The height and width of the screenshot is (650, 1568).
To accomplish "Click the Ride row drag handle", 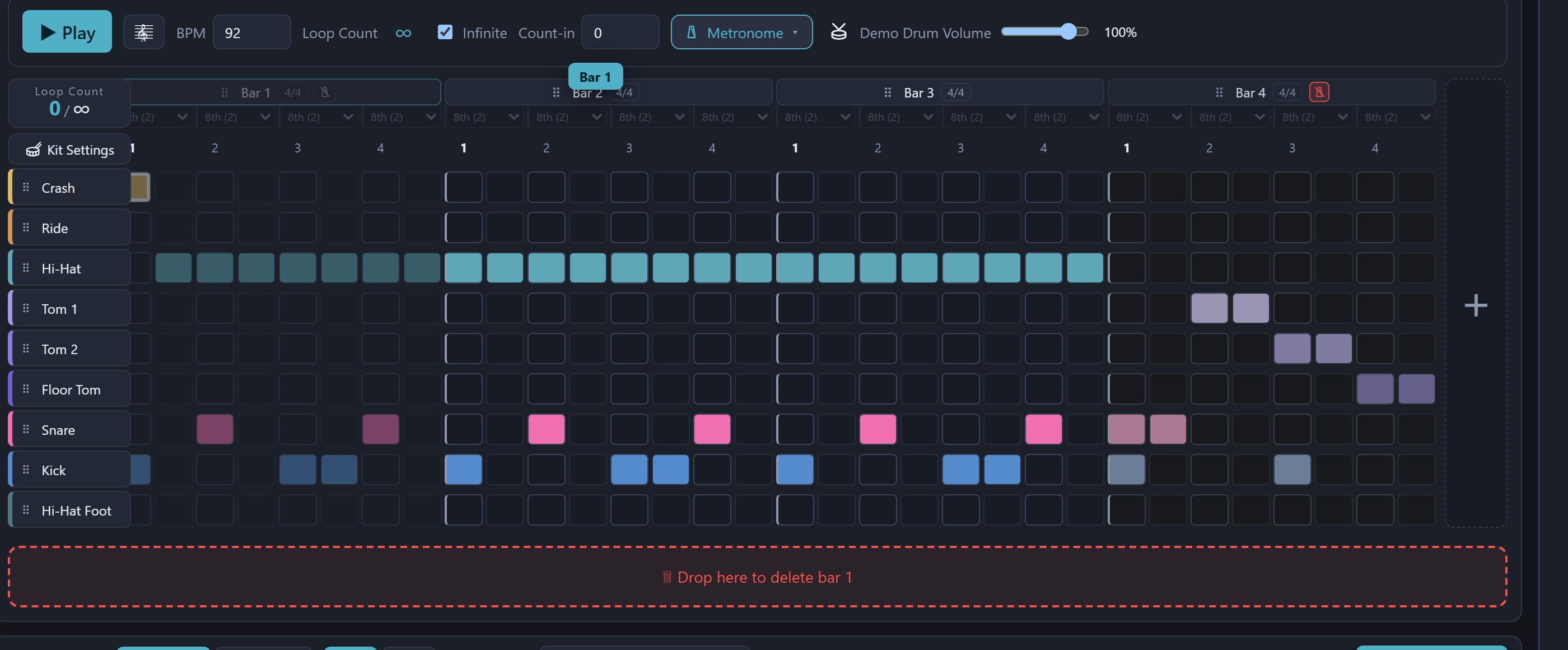I will click(26, 227).
